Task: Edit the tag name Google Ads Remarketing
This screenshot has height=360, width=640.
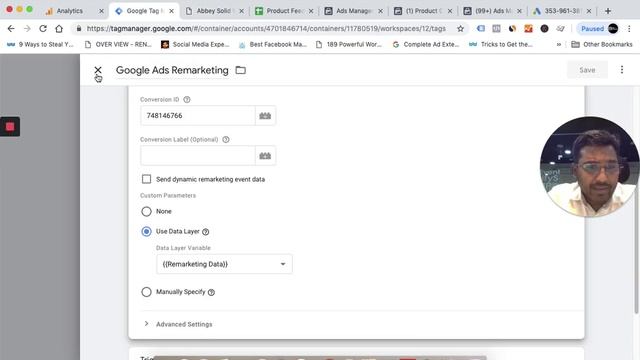Action: tap(172, 70)
